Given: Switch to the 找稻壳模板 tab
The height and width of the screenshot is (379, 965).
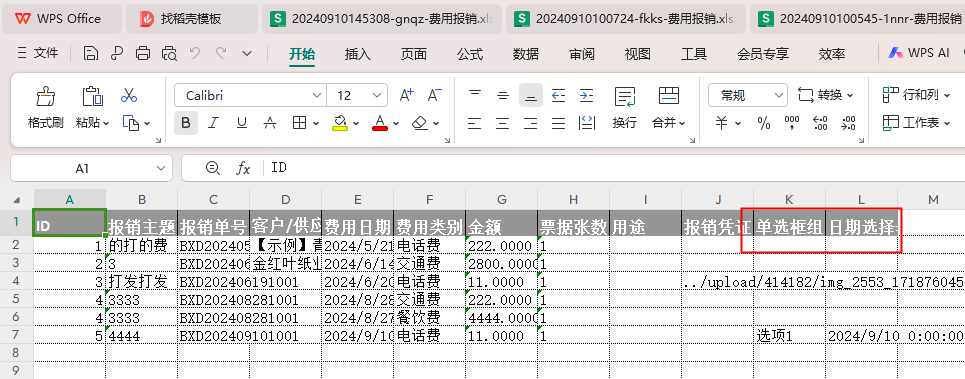Looking at the screenshot, I should tap(191, 18).
